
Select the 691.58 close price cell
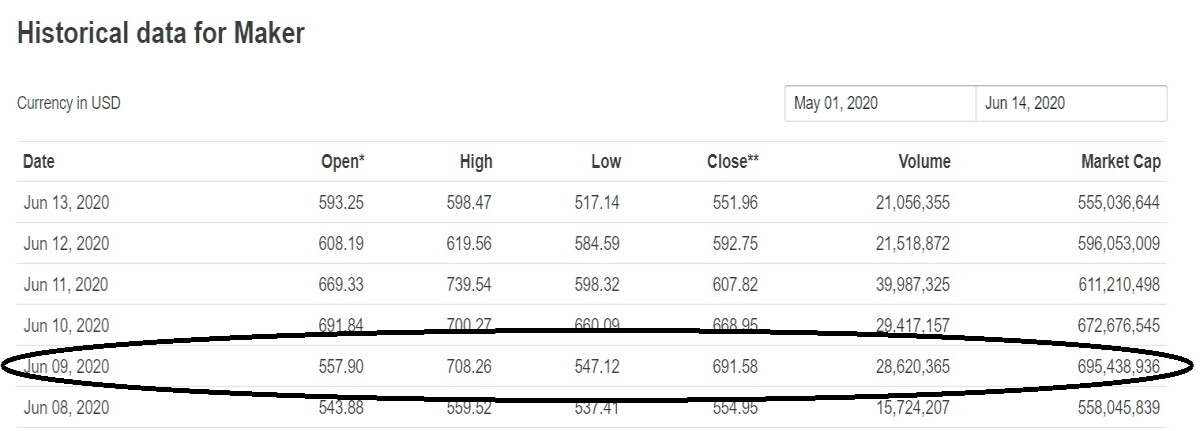coord(733,367)
